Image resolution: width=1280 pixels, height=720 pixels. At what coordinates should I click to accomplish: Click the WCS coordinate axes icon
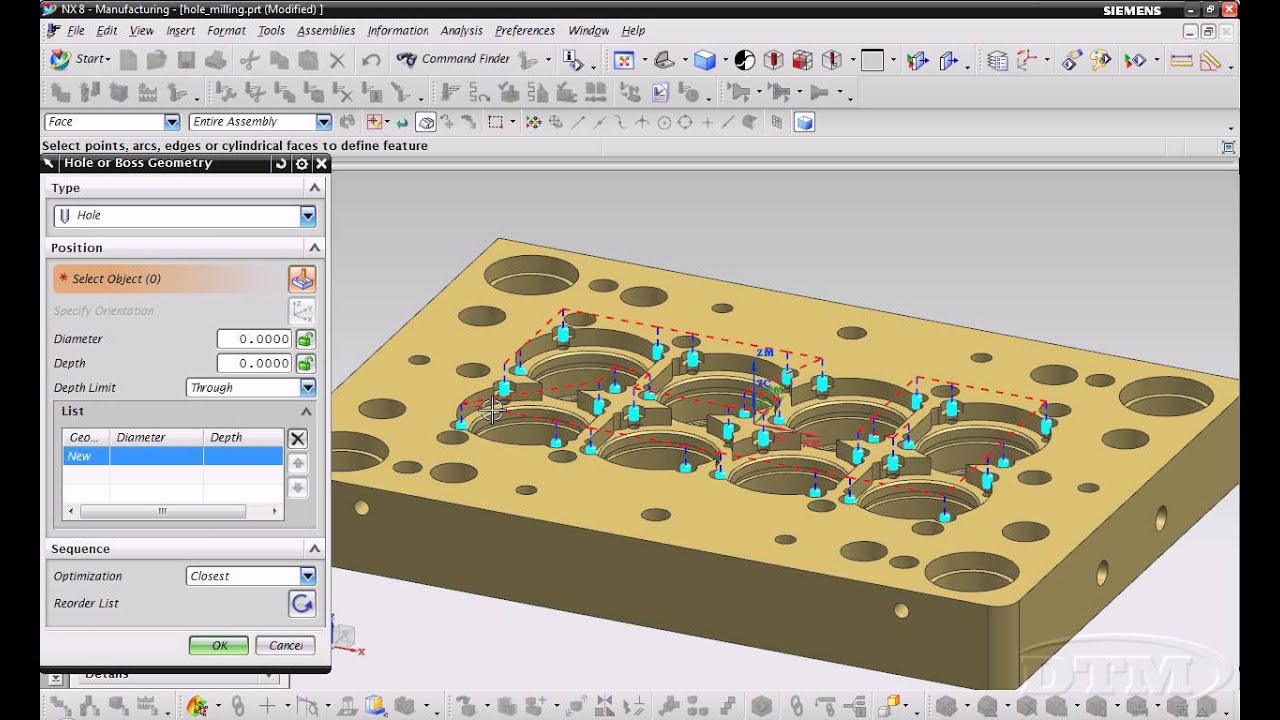point(1027,60)
